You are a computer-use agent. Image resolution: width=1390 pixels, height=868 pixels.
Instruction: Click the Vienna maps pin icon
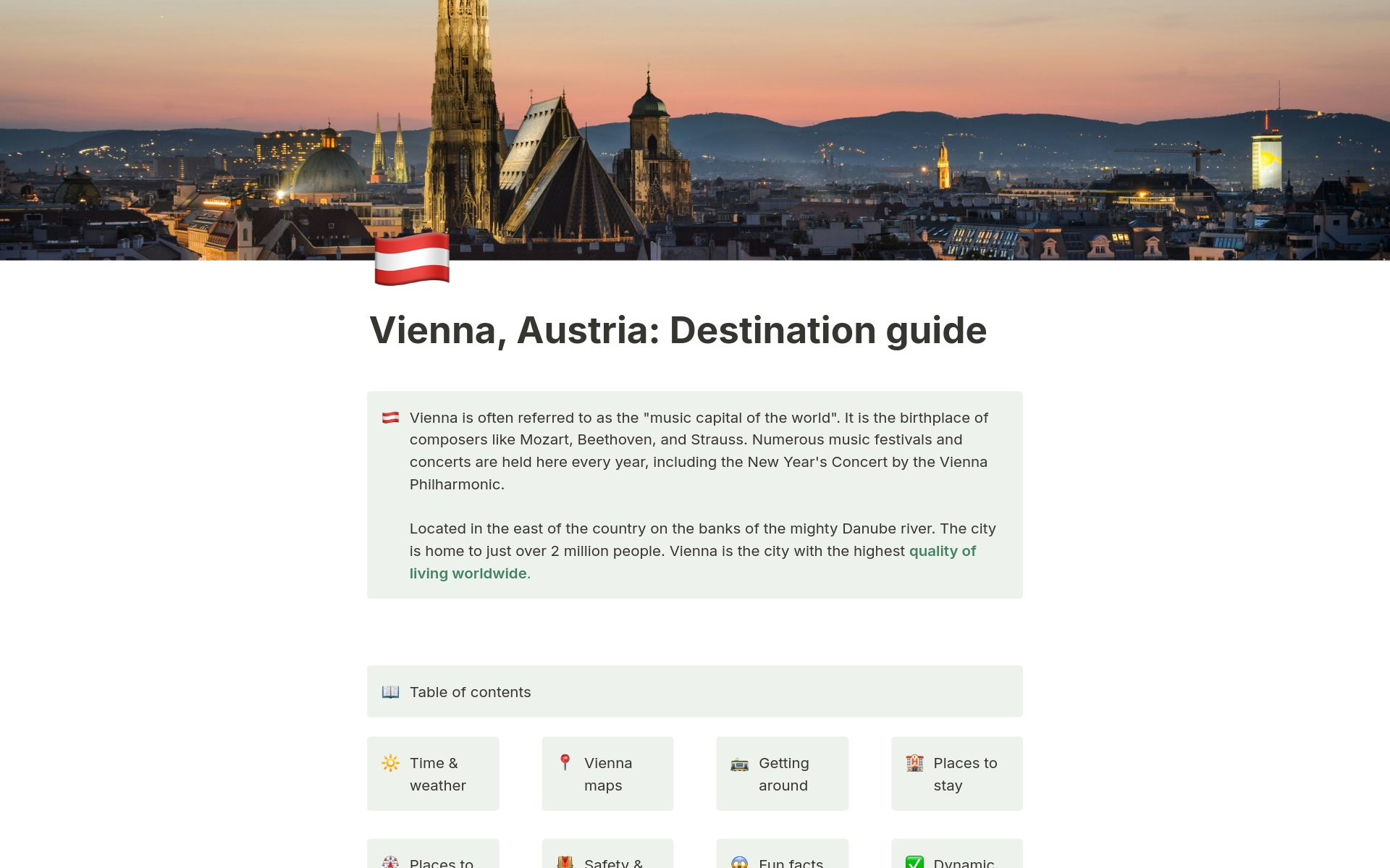pos(564,761)
